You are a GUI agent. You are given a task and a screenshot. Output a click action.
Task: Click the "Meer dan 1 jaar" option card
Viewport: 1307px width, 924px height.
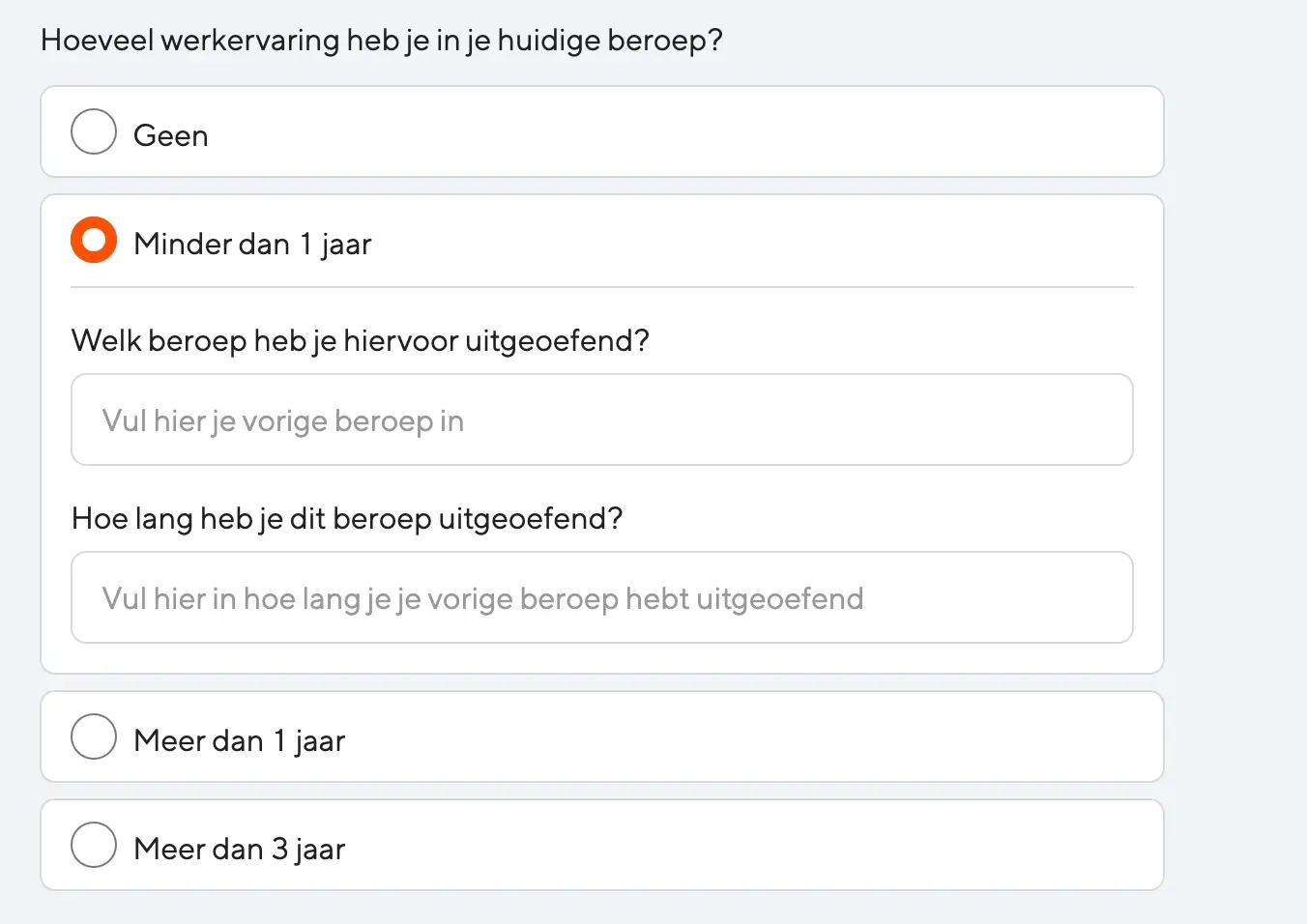[x=601, y=736]
